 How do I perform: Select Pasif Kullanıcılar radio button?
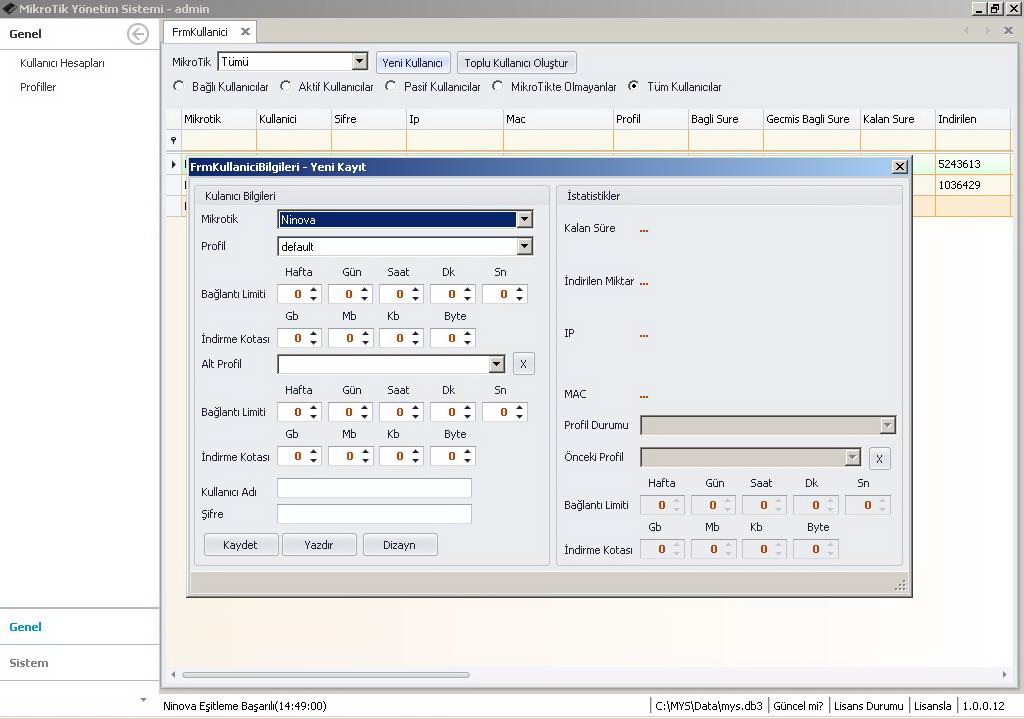tap(391, 86)
